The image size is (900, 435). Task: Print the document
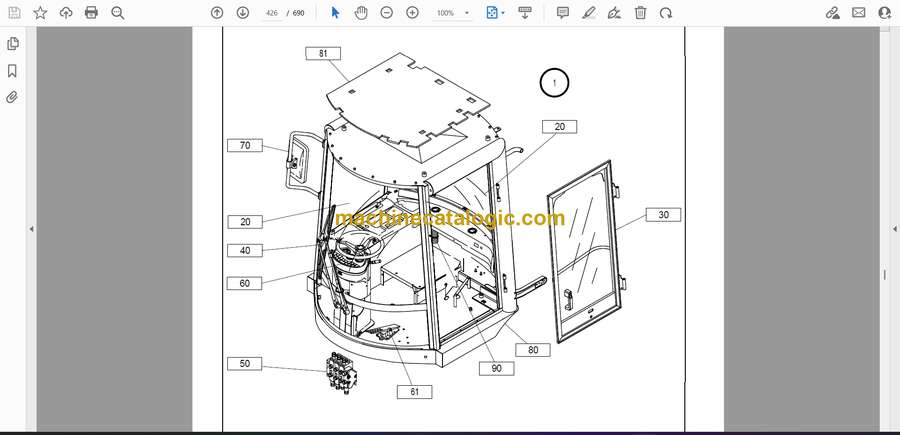(x=91, y=13)
